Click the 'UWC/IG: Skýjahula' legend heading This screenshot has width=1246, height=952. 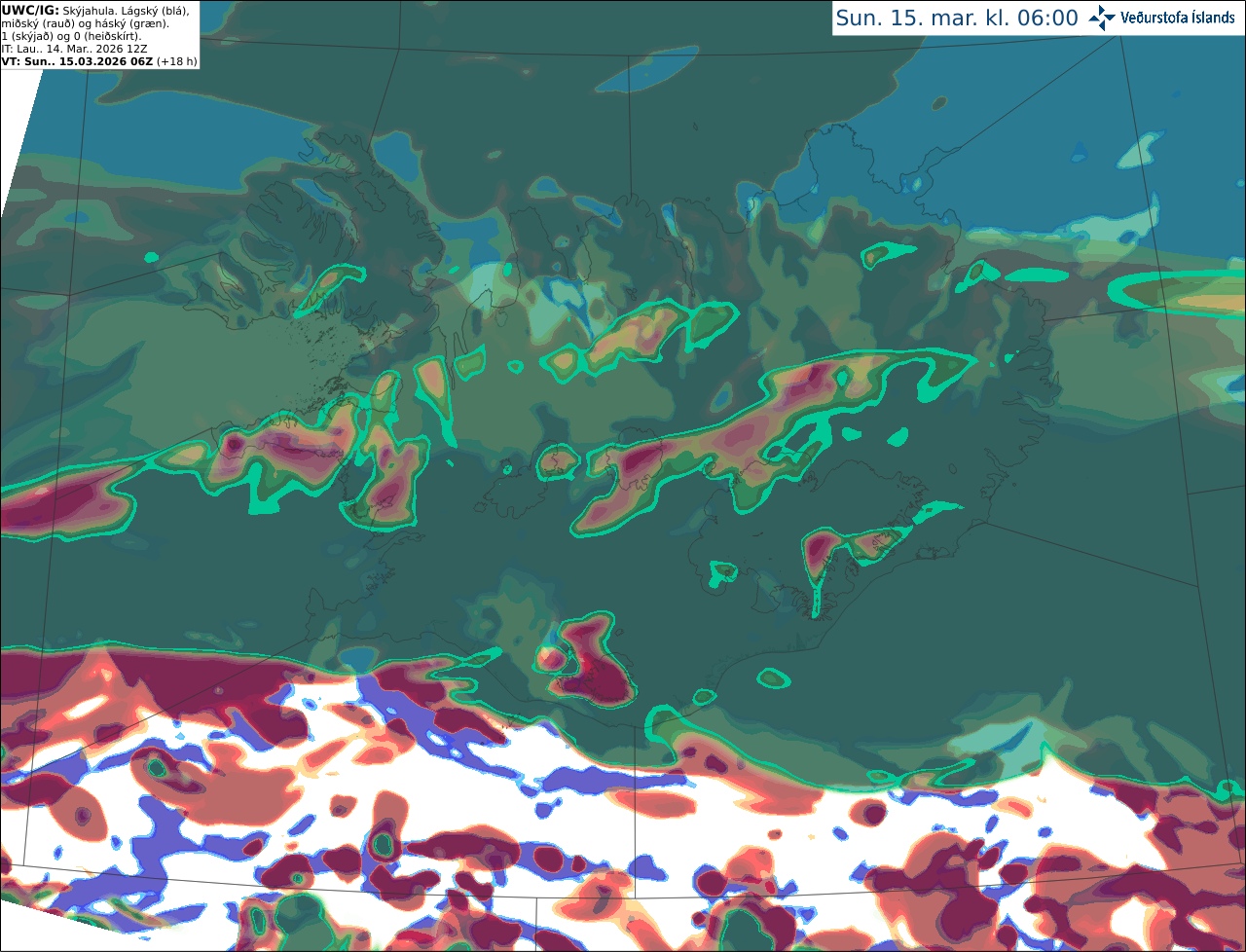pyautogui.click(x=56, y=11)
